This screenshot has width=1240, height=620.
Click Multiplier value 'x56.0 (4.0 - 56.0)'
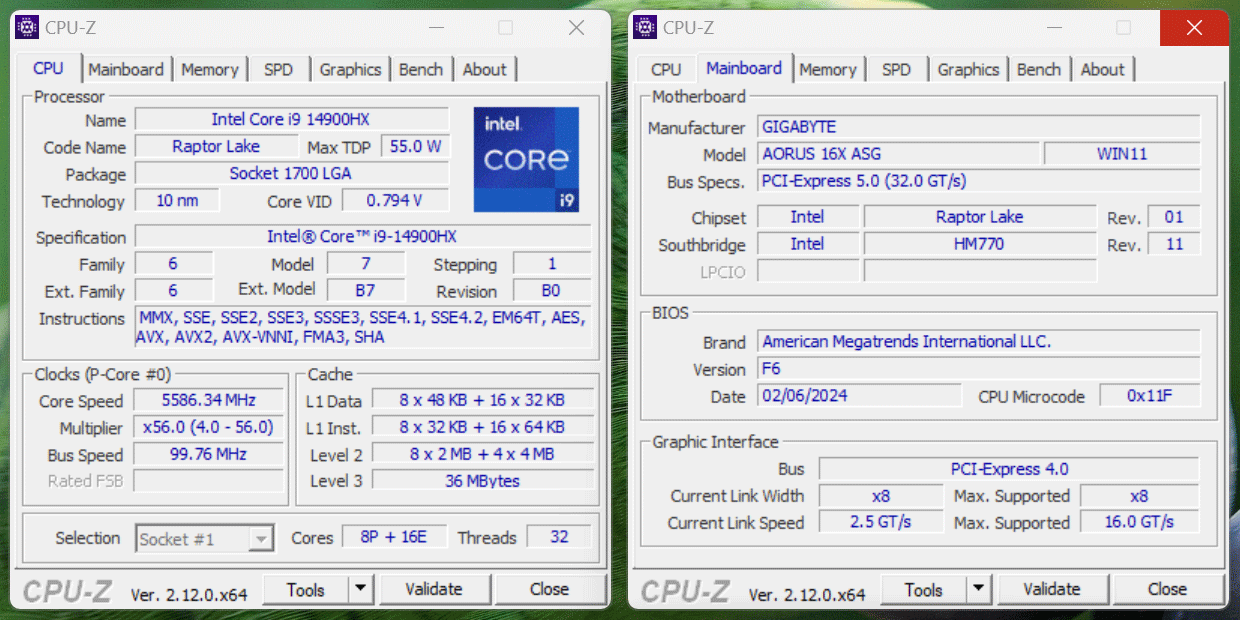pos(208,427)
